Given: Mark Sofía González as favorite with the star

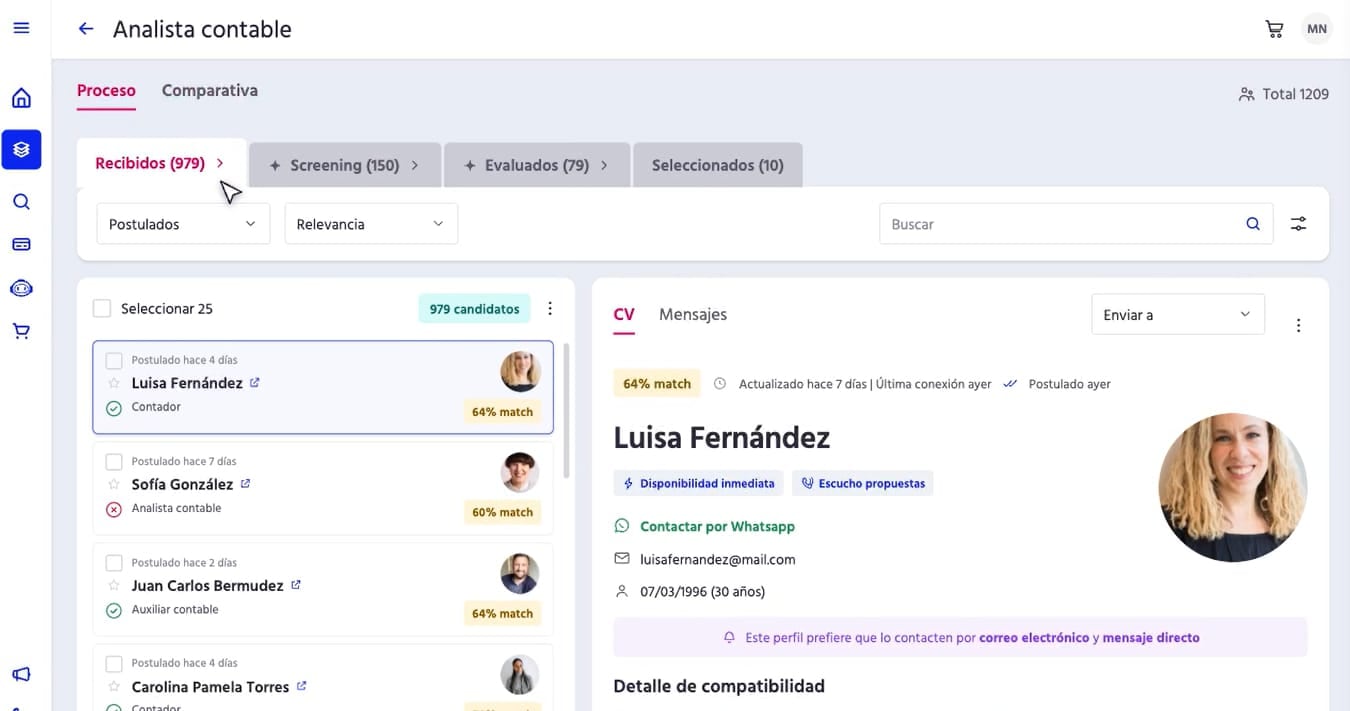Looking at the screenshot, I should (x=114, y=484).
